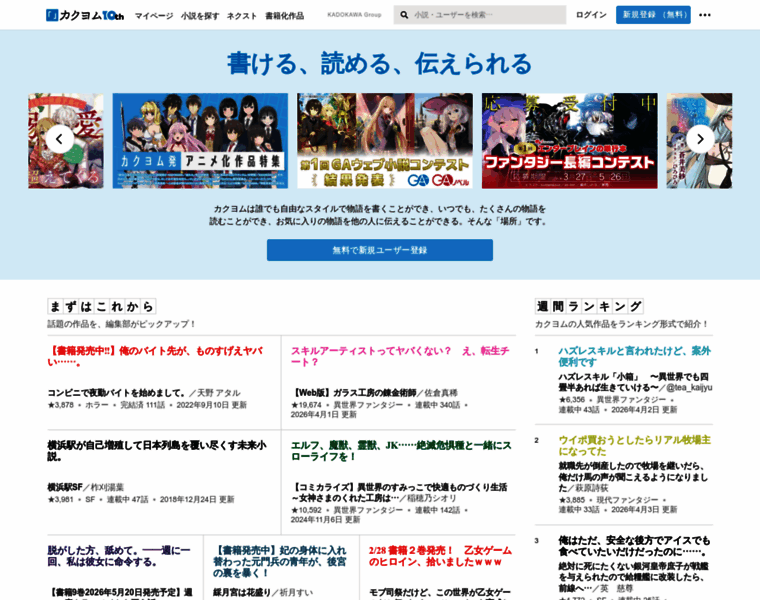Image resolution: width=760 pixels, height=600 pixels.
Task: Open the GAウェブ小説コンテスト結果発表 banner
Action: [385, 141]
